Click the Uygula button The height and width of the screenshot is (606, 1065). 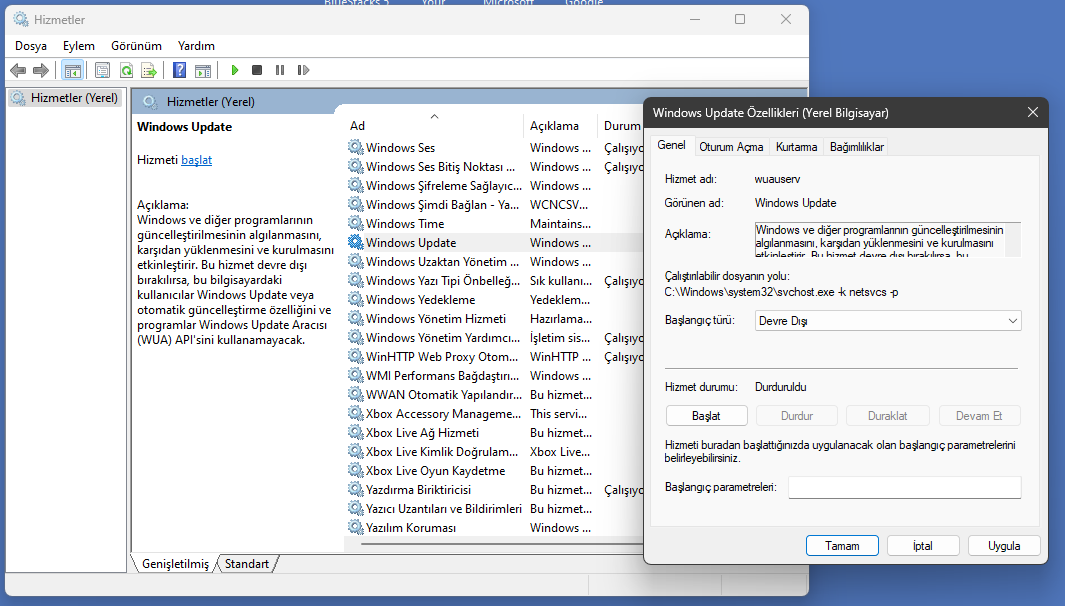(x=1004, y=546)
